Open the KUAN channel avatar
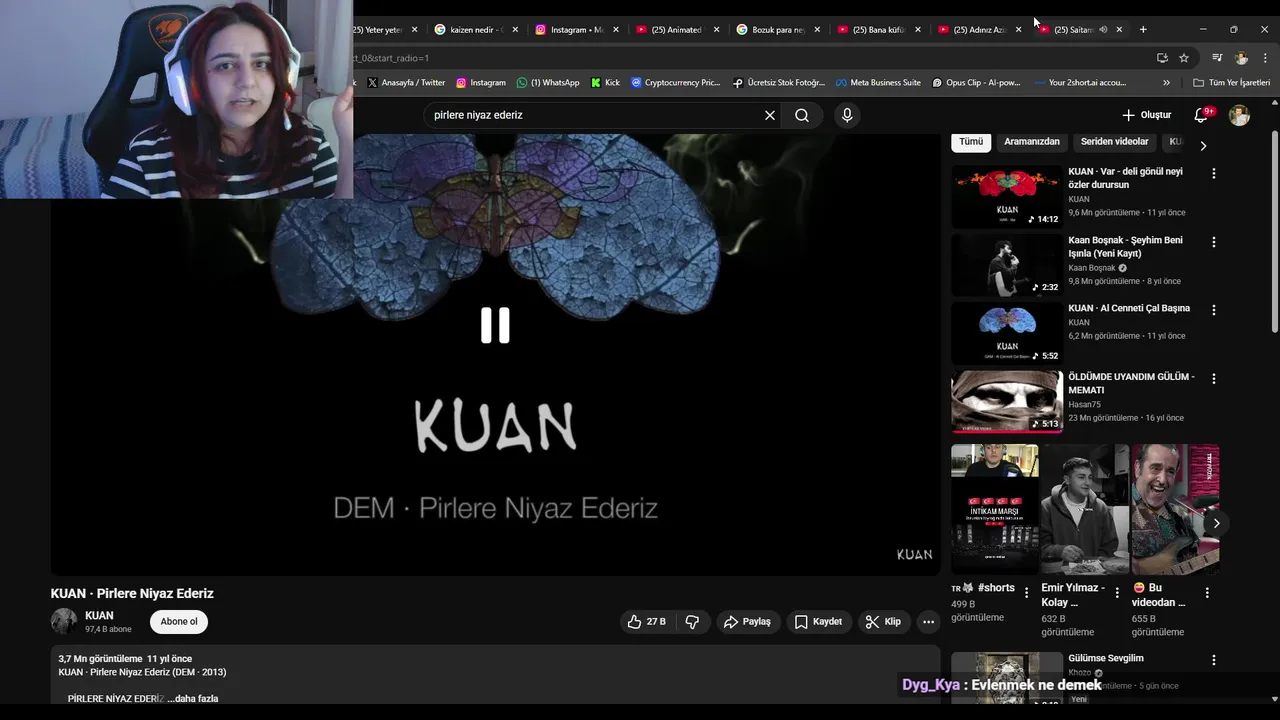1280x720 pixels. [x=64, y=621]
